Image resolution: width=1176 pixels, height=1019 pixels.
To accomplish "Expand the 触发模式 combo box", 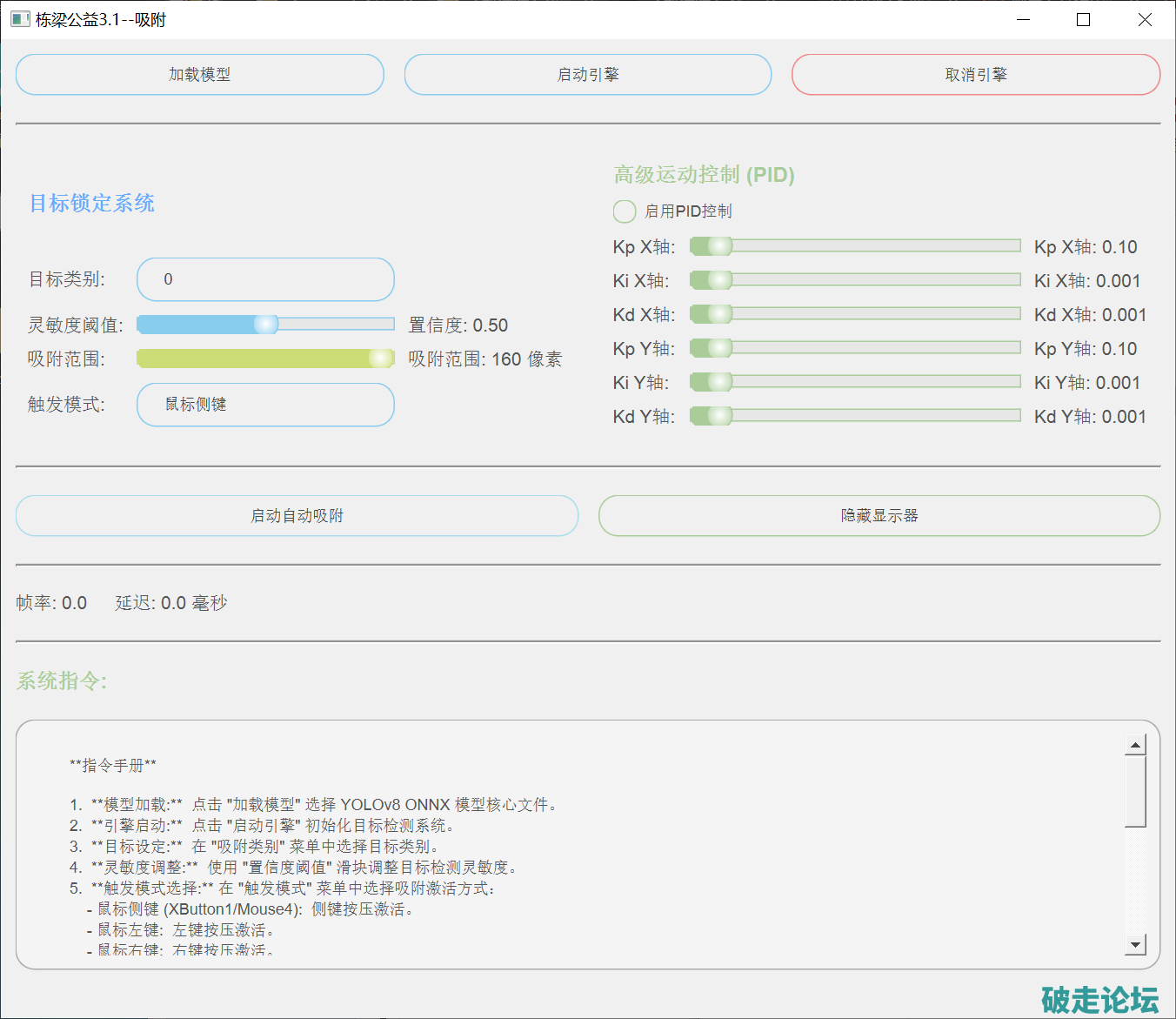I will pyautogui.click(x=265, y=405).
